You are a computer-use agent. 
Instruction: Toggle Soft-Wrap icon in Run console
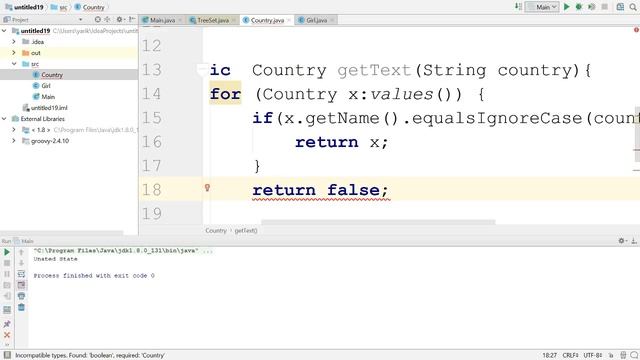[21, 274]
